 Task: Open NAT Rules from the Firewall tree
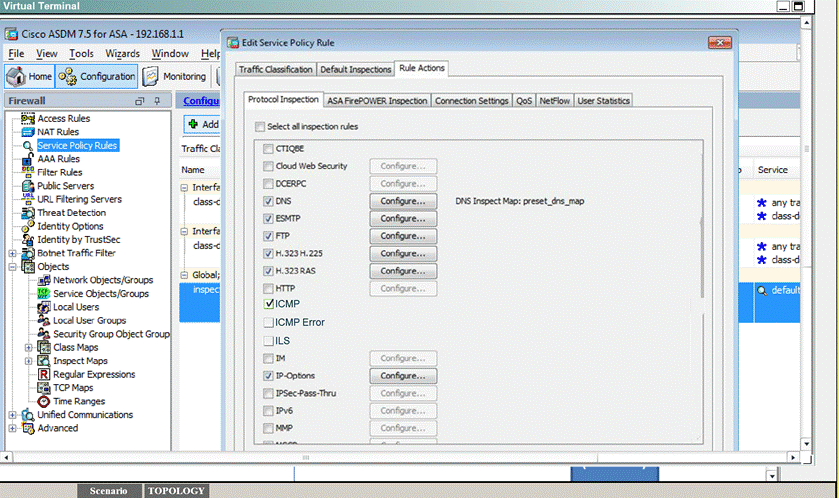click(57, 132)
